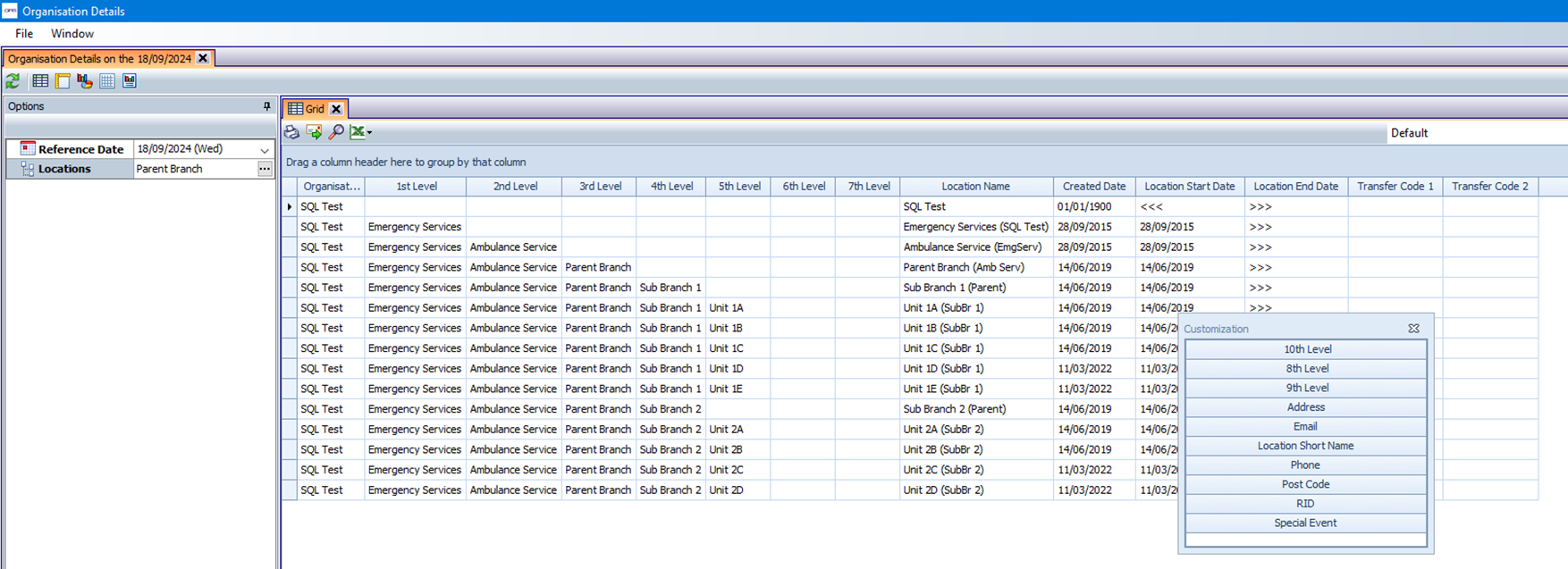
Task: Pin the Options panel
Action: pos(266,106)
